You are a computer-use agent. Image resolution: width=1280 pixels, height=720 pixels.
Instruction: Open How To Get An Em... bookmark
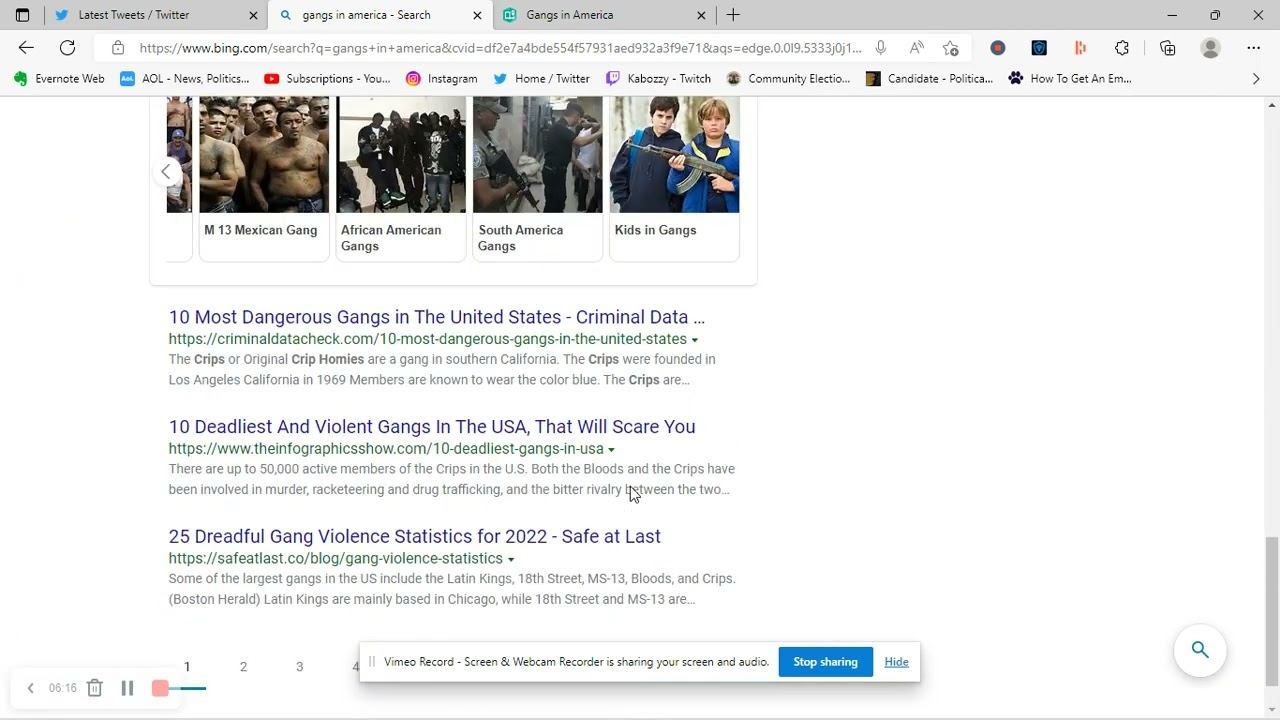point(1070,78)
